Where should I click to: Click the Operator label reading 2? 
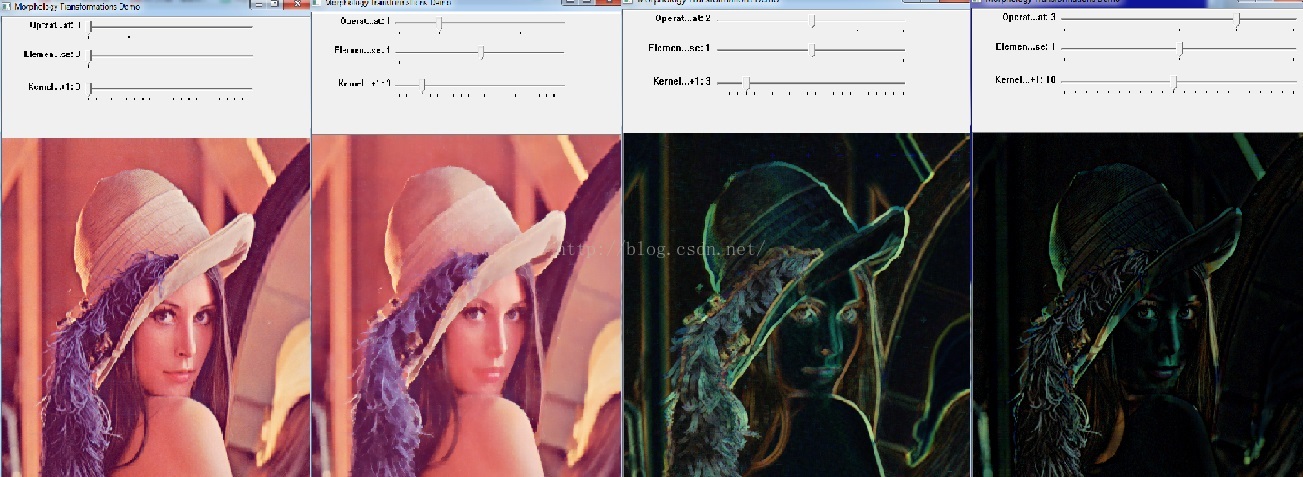tap(682, 18)
